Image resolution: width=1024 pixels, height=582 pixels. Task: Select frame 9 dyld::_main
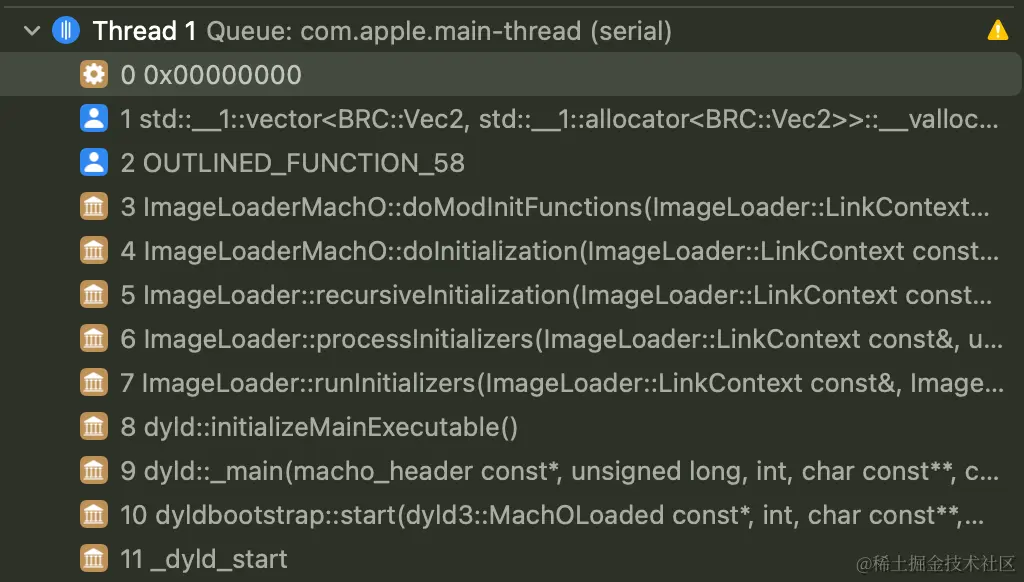(511, 471)
